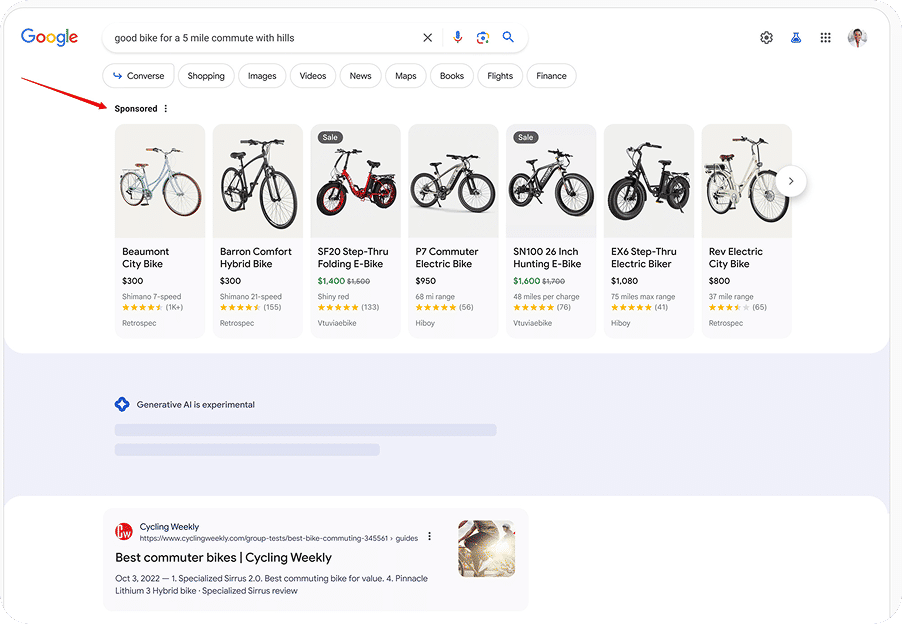Click the P7 Commuter Electric Bike title

tap(447, 258)
